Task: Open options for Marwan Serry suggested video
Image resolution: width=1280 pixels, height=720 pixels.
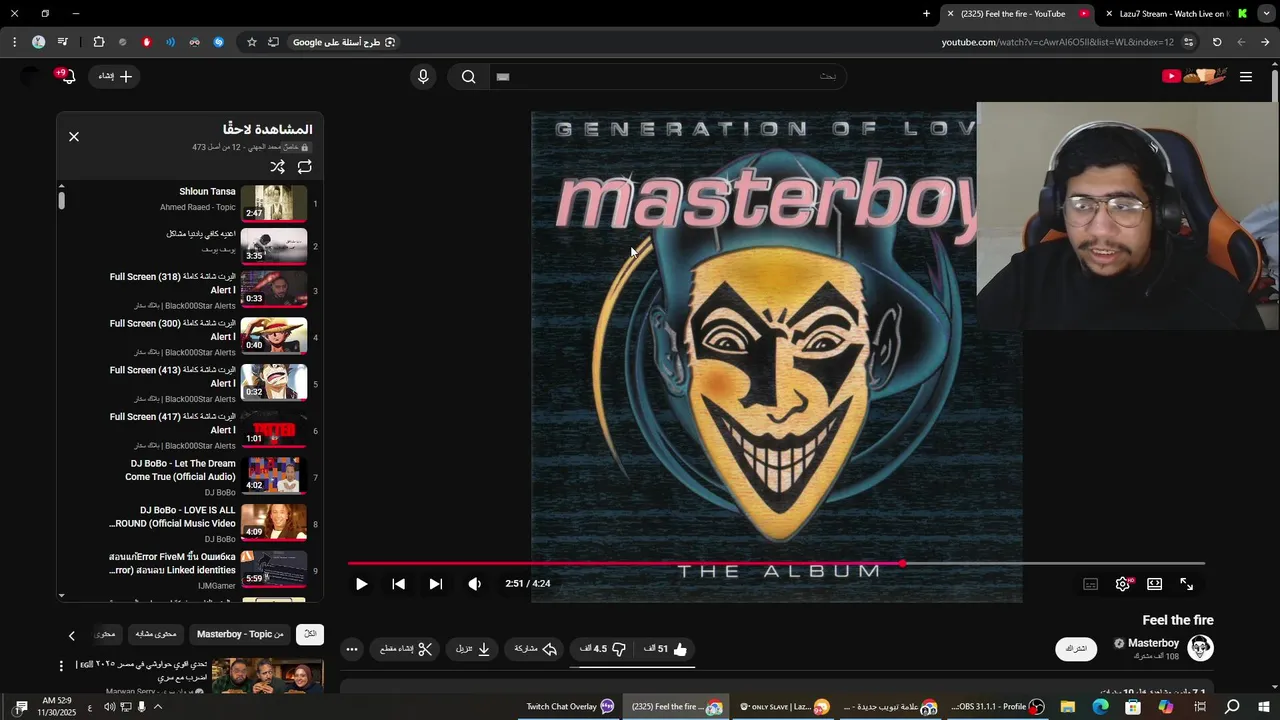Action: (61, 665)
